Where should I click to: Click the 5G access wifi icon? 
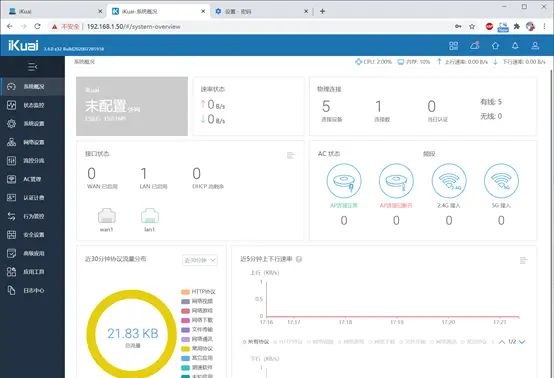(x=501, y=181)
